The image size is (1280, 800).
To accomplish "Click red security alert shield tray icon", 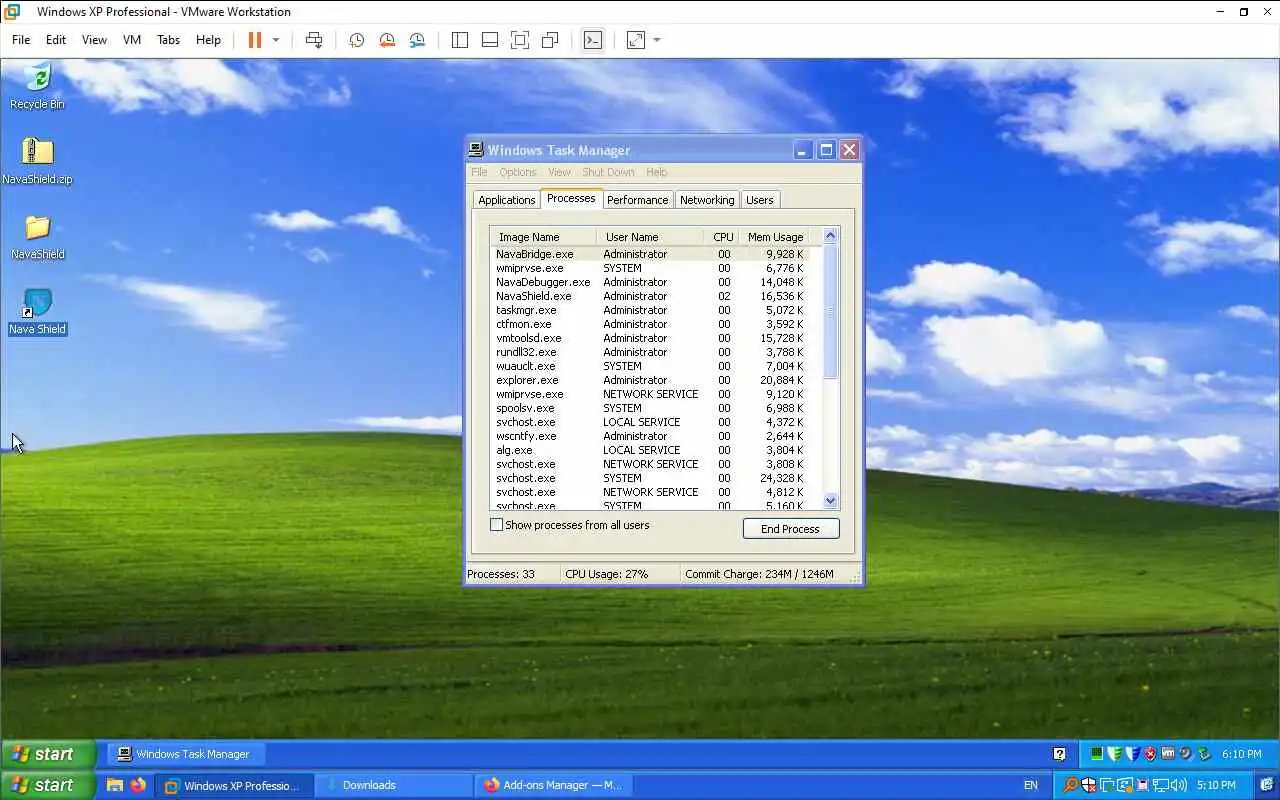I will point(1150,754).
